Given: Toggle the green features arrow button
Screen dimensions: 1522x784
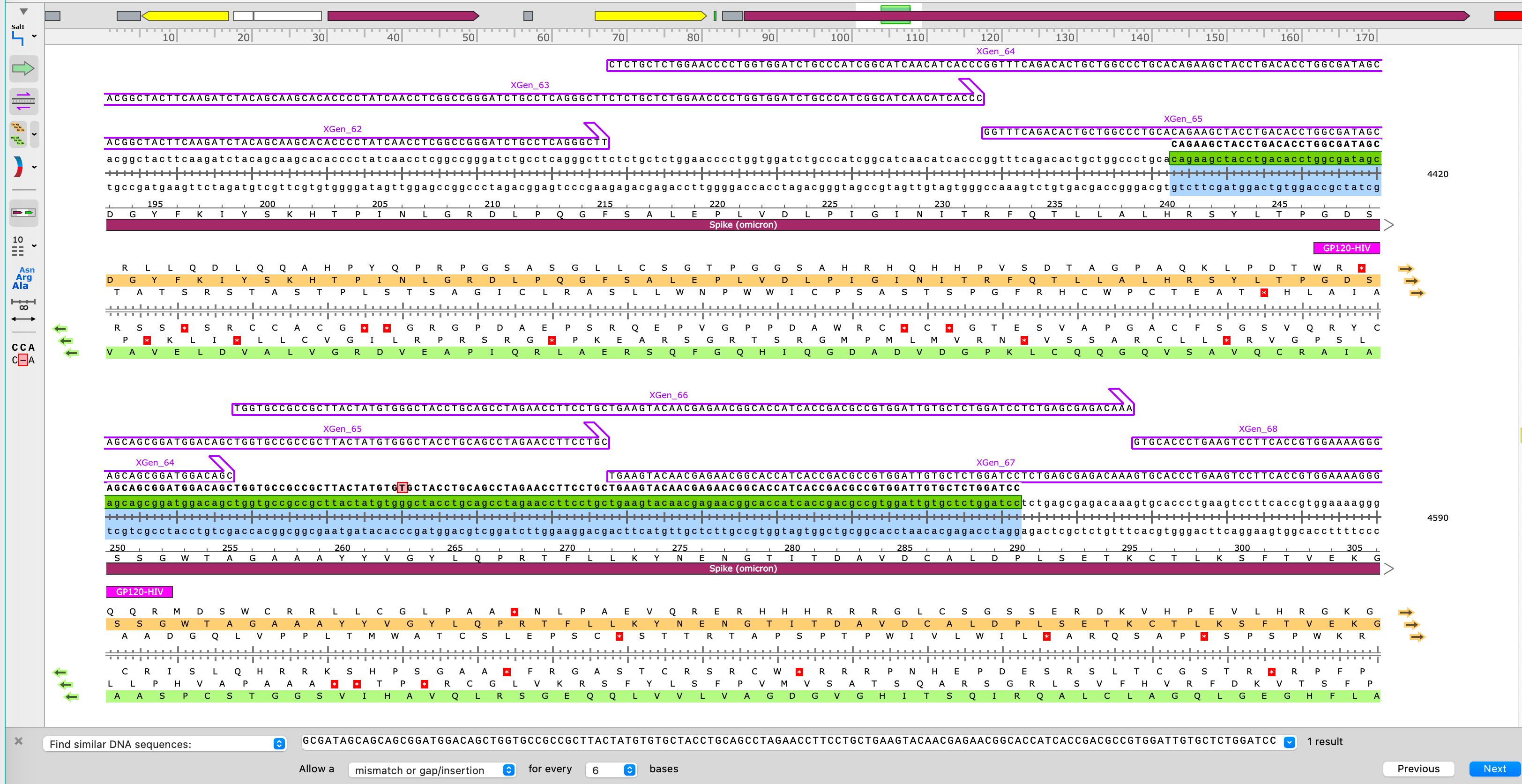Looking at the screenshot, I should pyautogui.click(x=23, y=68).
